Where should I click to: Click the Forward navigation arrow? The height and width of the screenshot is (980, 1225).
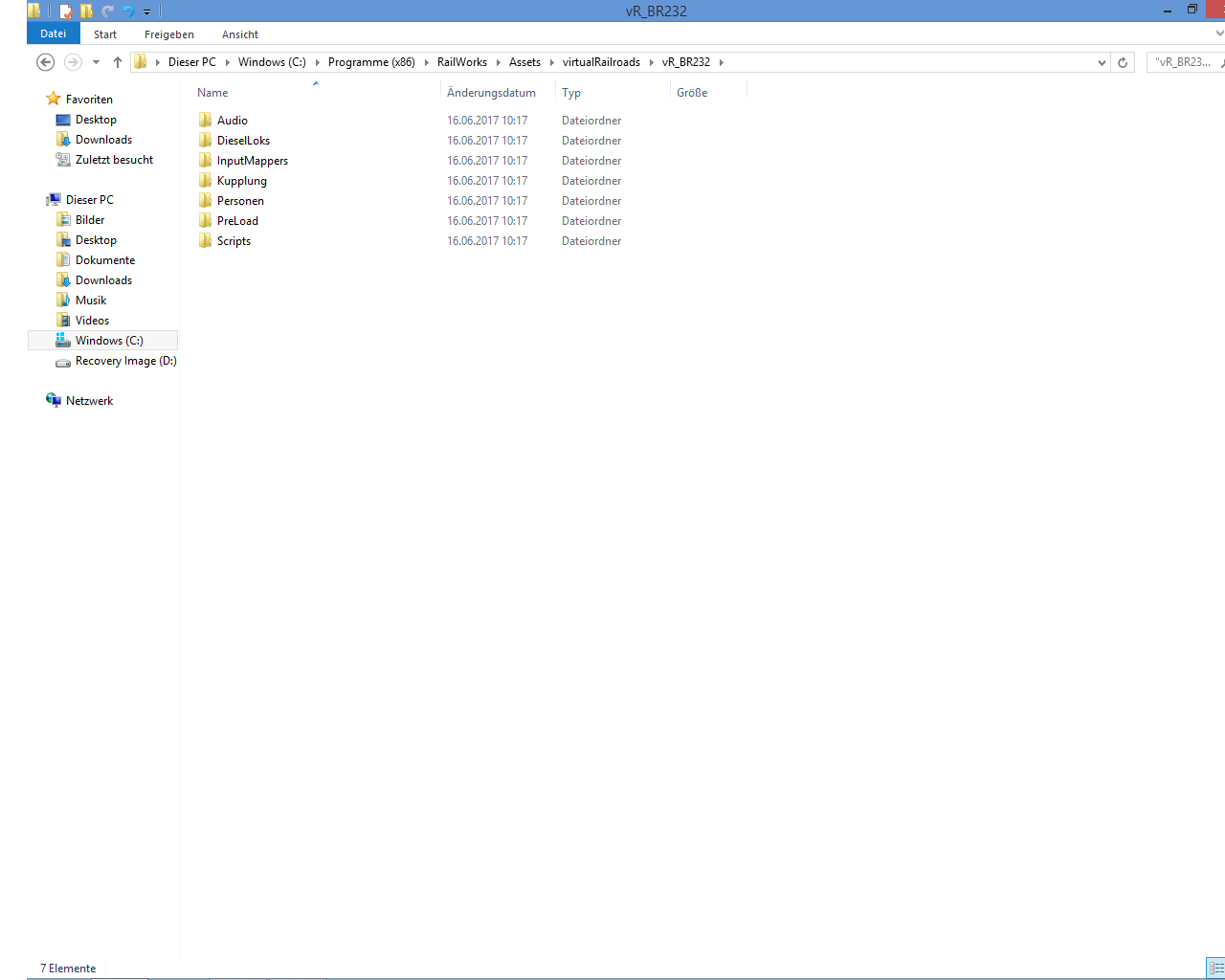point(73,62)
